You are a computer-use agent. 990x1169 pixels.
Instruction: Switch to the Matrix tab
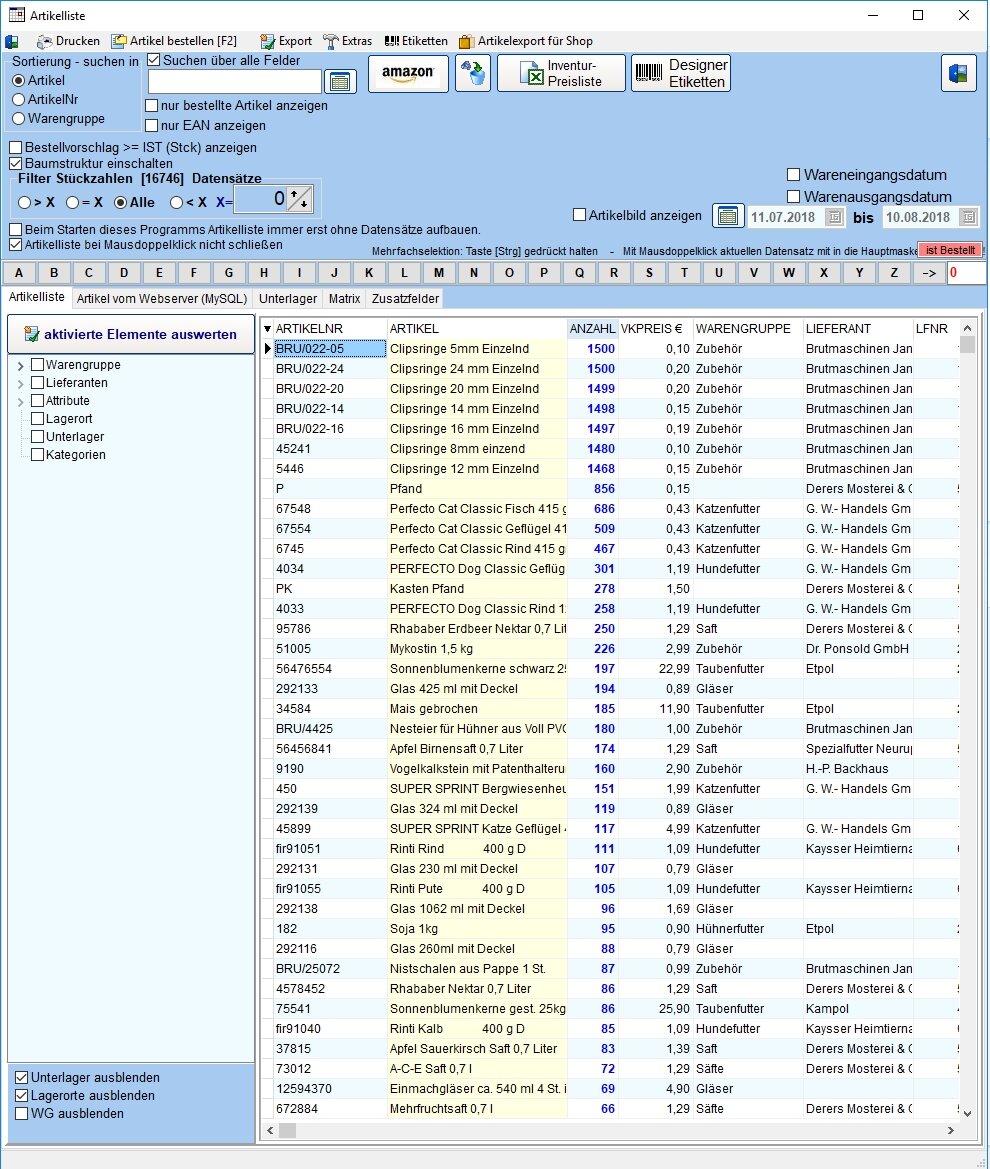(x=344, y=298)
